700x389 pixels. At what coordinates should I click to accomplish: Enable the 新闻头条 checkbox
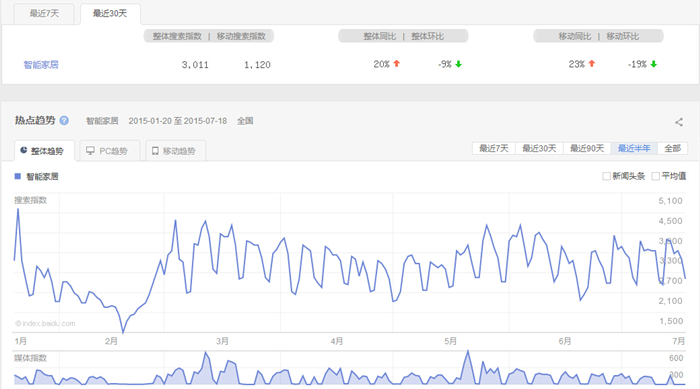[606, 176]
